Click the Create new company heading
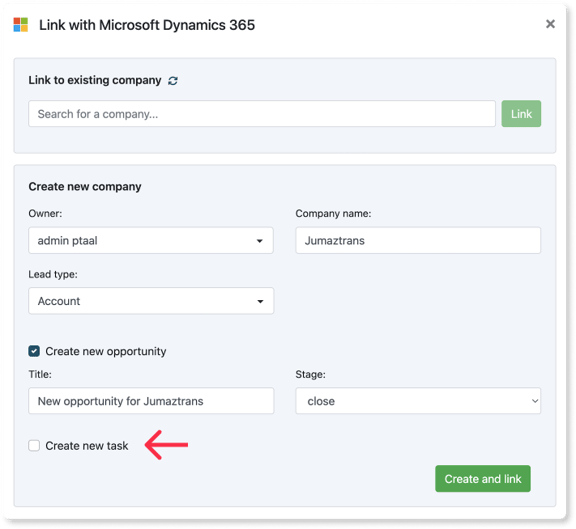 85,187
